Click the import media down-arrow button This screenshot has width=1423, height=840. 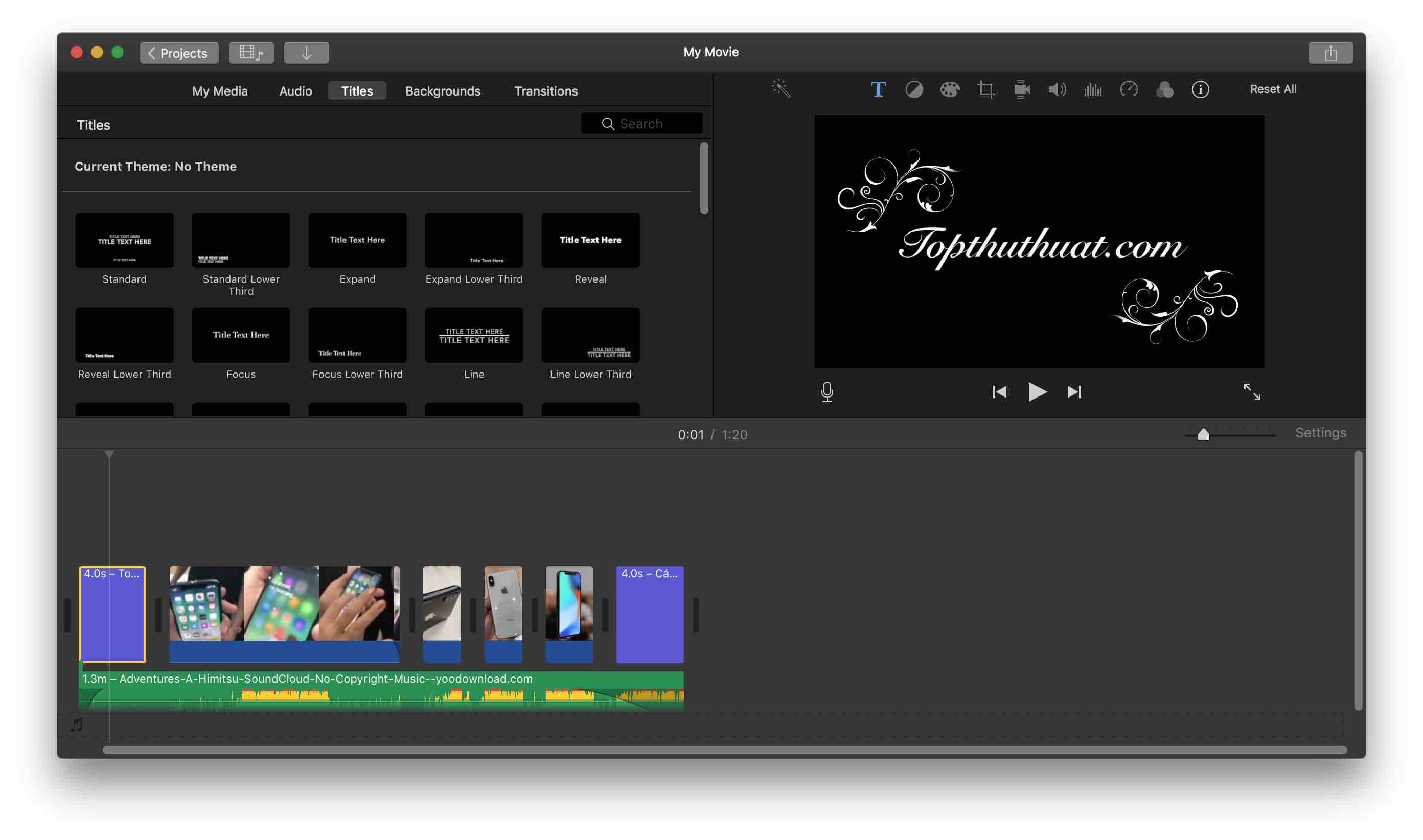(306, 53)
